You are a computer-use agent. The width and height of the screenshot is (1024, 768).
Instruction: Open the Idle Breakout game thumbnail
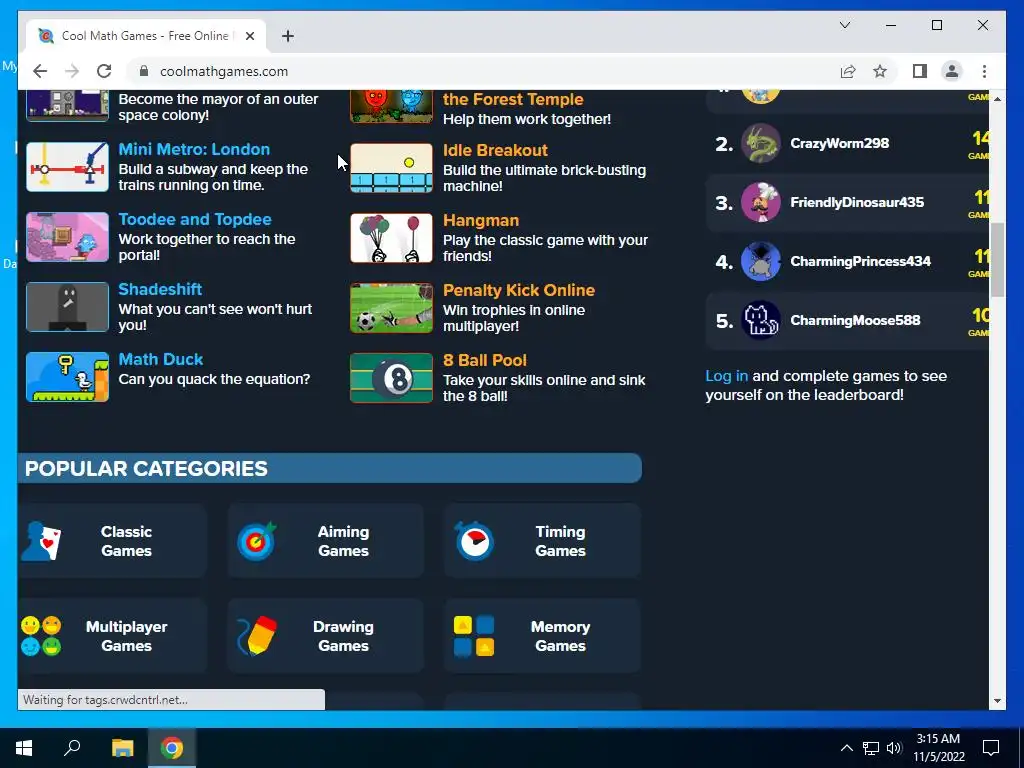[391, 168]
